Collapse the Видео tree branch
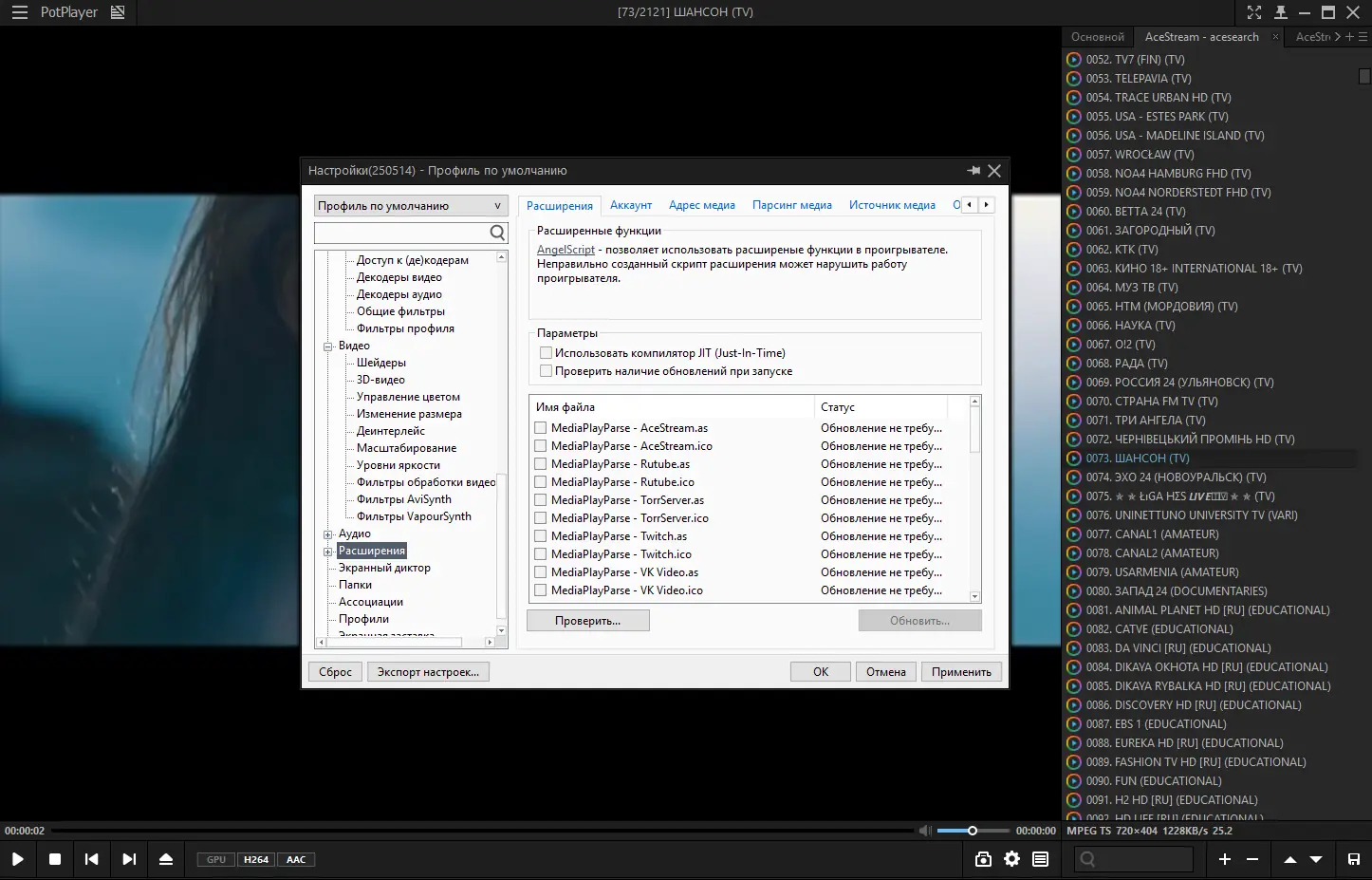This screenshot has height=880, width=1372. [327, 345]
